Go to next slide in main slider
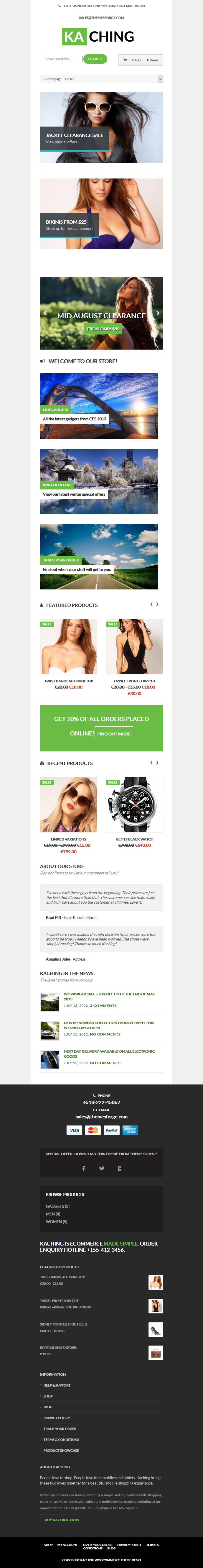203x1568 pixels. pyautogui.click(x=157, y=313)
